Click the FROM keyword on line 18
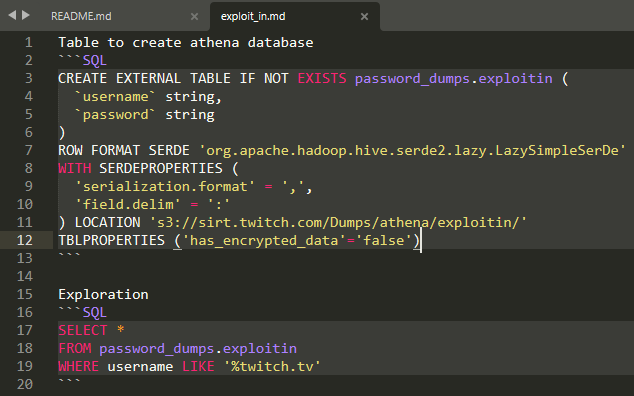 75,348
